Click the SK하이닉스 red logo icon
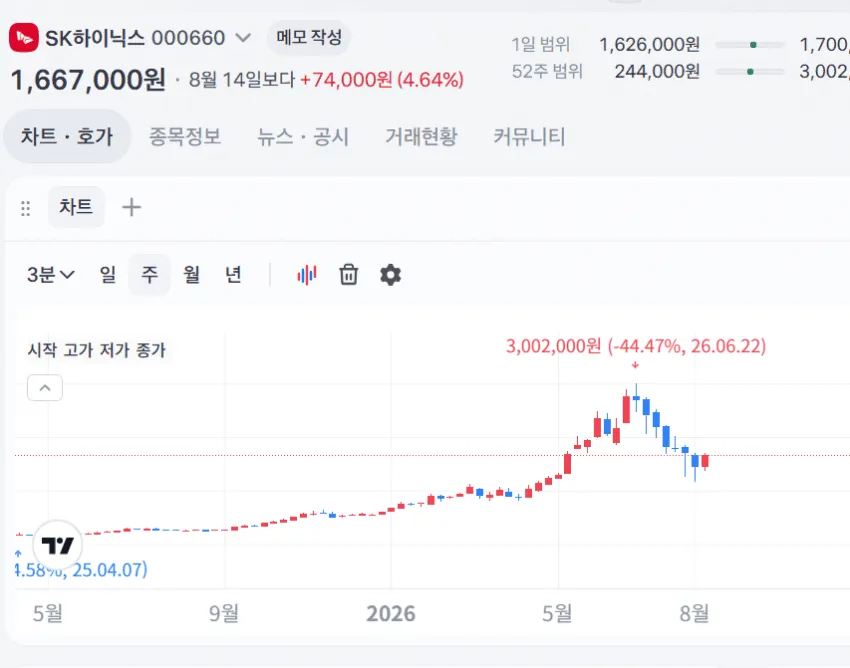The image size is (850, 668). click(24, 37)
